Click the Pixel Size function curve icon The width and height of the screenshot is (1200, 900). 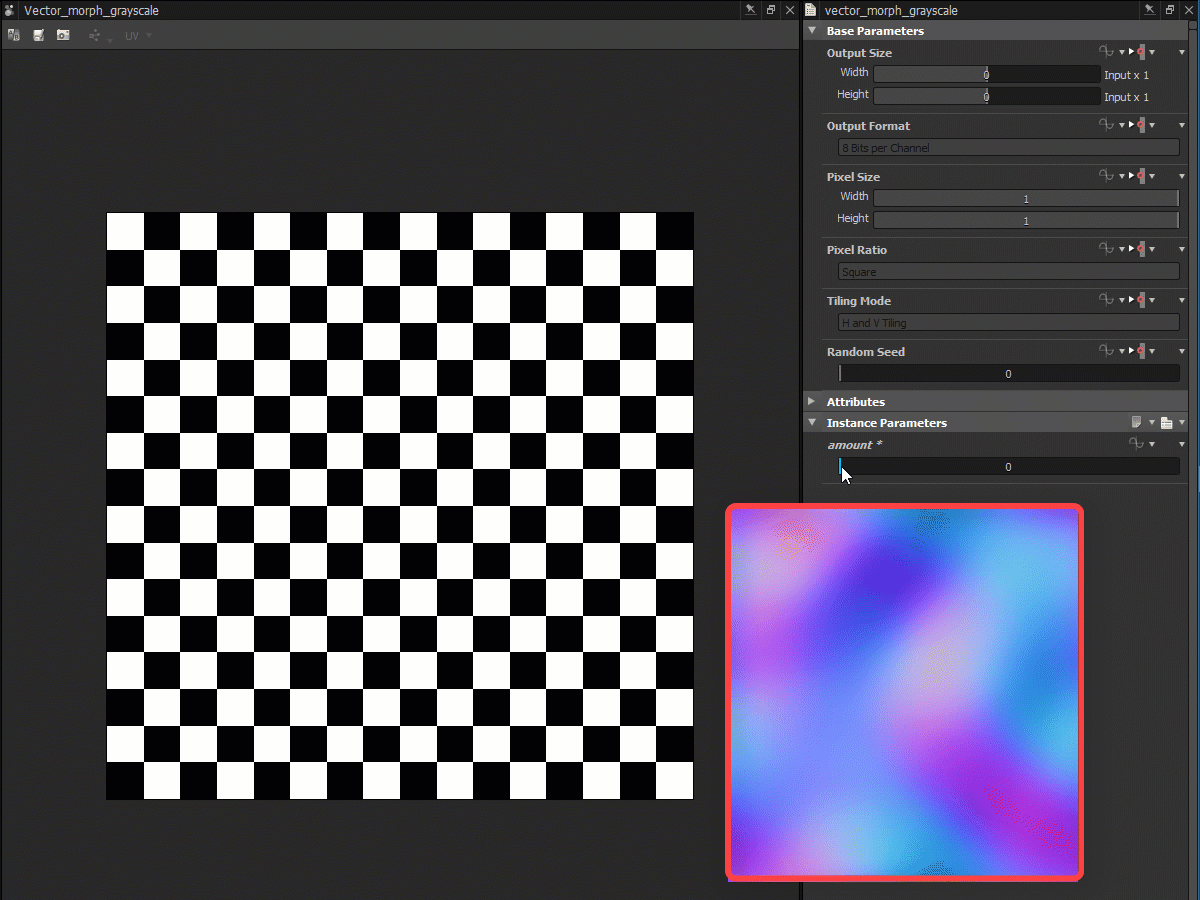click(1106, 176)
